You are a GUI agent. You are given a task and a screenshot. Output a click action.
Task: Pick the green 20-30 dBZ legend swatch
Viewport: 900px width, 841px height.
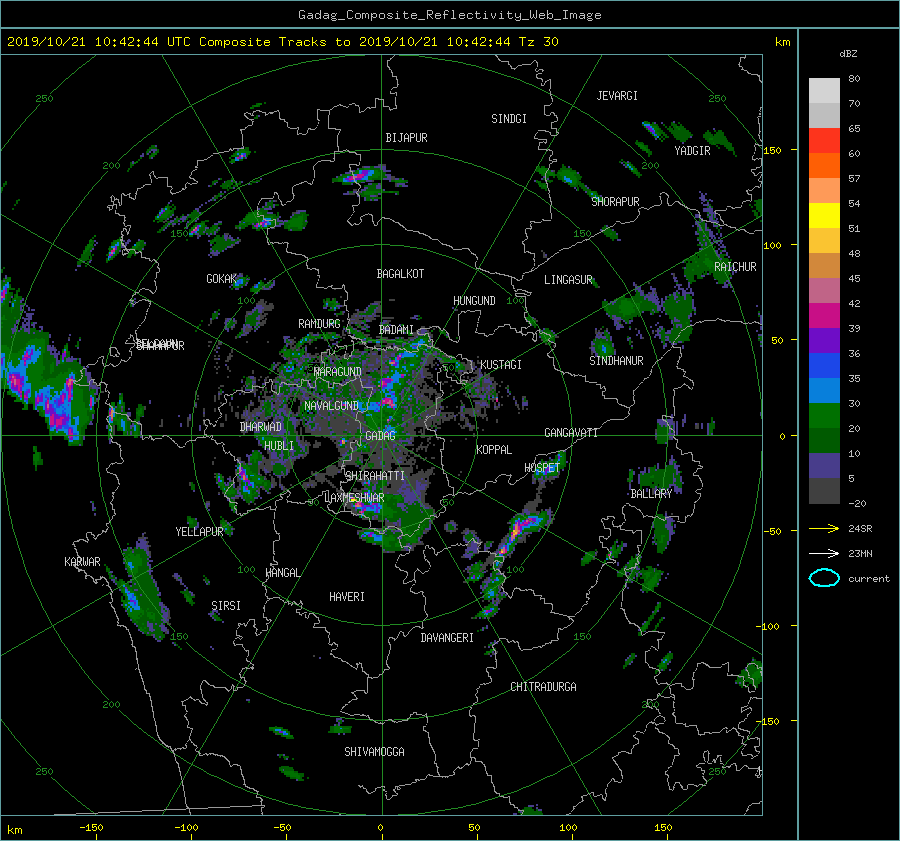[824, 415]
